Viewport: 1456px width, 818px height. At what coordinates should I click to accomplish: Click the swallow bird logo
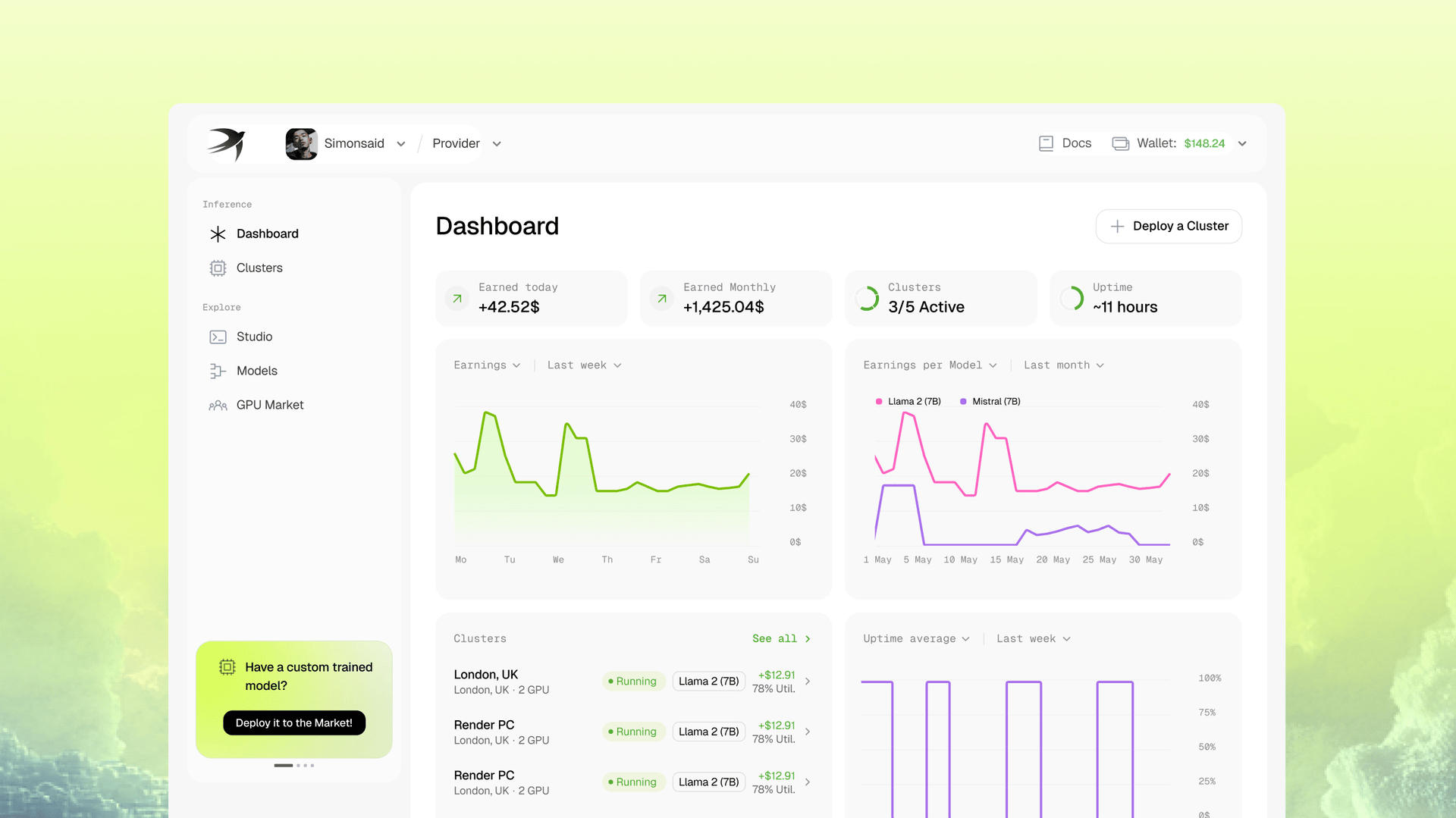click(227, 143)
